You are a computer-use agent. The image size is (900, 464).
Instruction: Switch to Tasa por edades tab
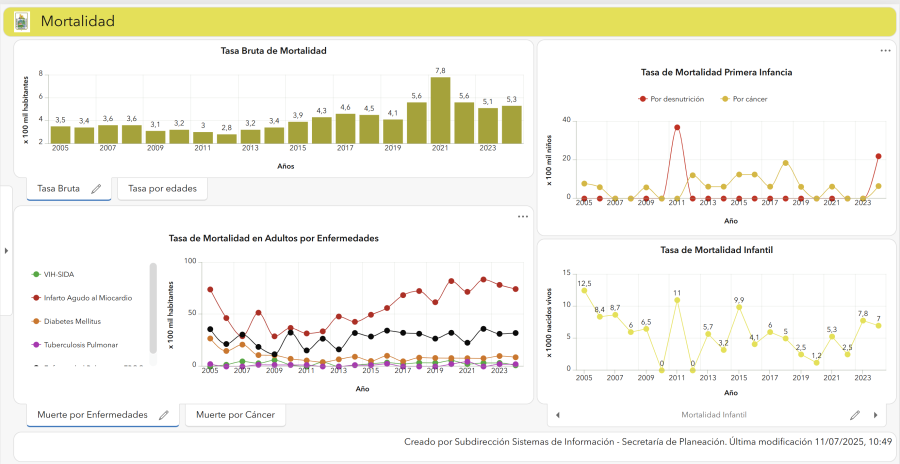click(162, 188)
